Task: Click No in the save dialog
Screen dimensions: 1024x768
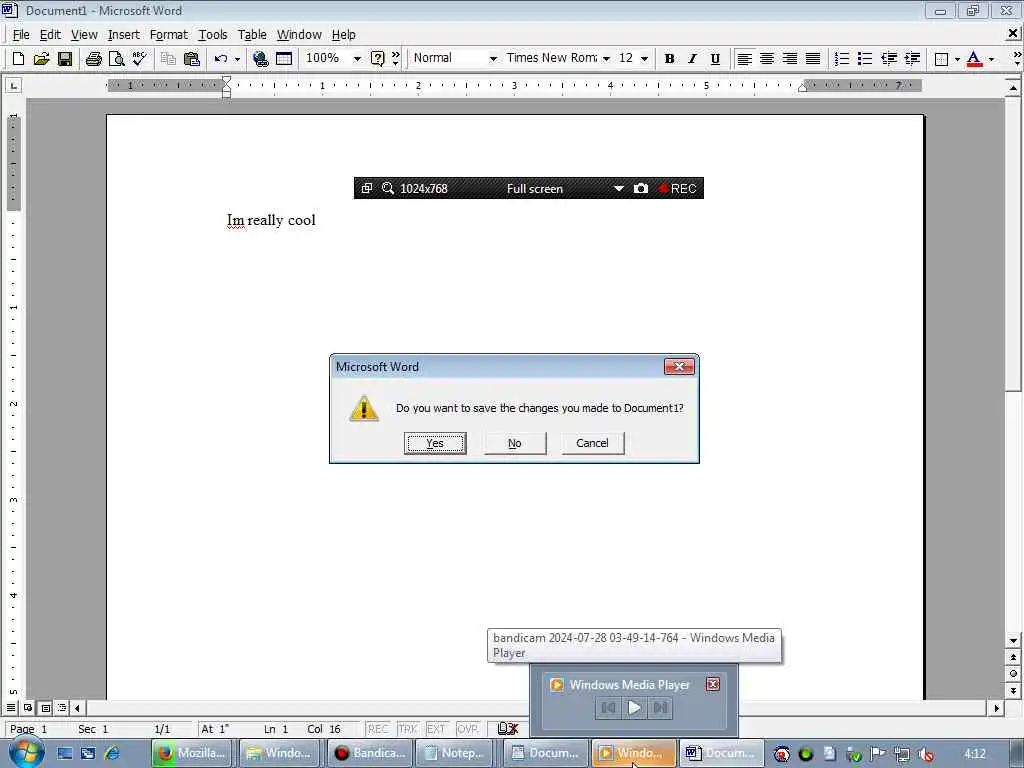Action: [515, 443]
